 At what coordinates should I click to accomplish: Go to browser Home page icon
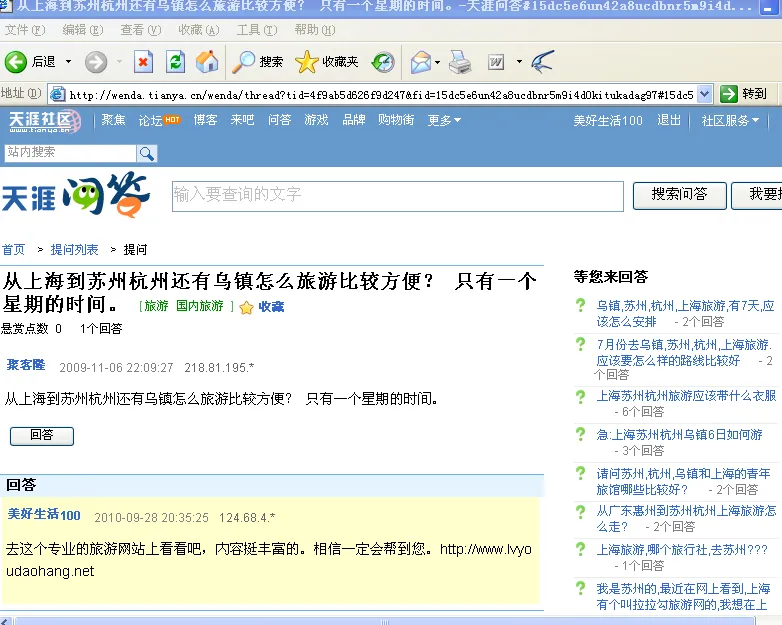(207, 62)
